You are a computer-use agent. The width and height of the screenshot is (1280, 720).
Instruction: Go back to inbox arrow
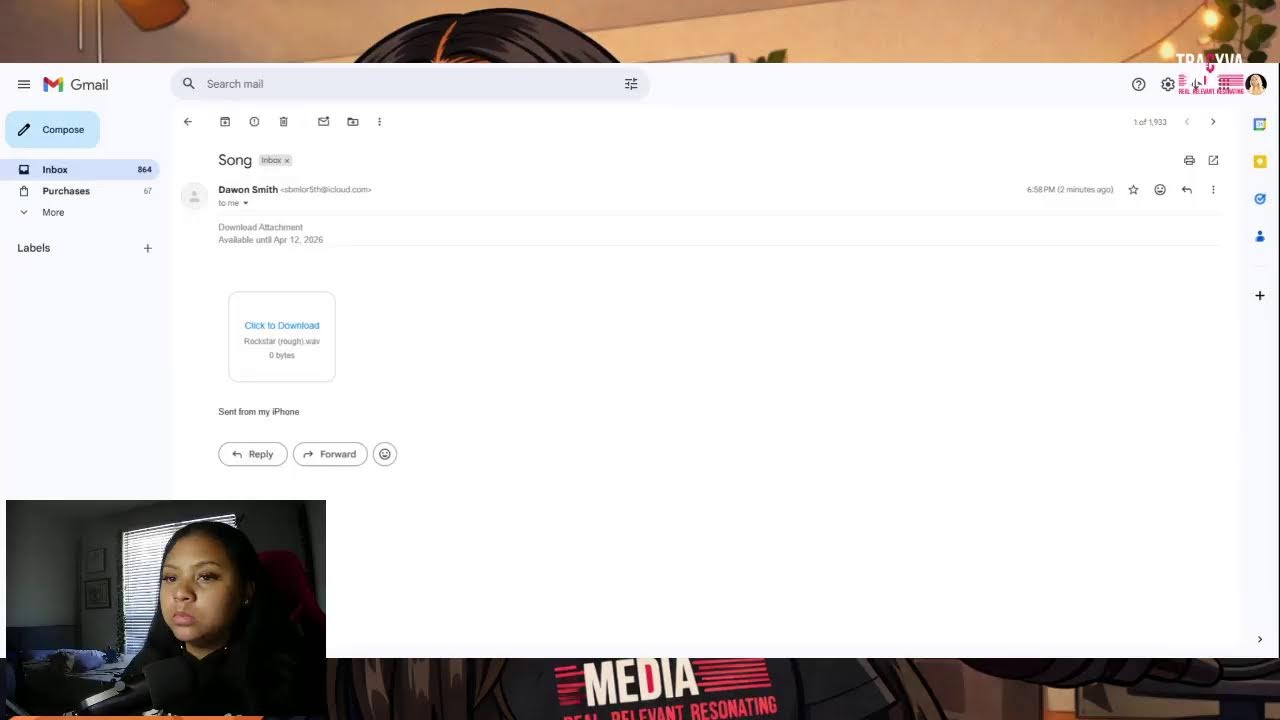tap(188, 122)
